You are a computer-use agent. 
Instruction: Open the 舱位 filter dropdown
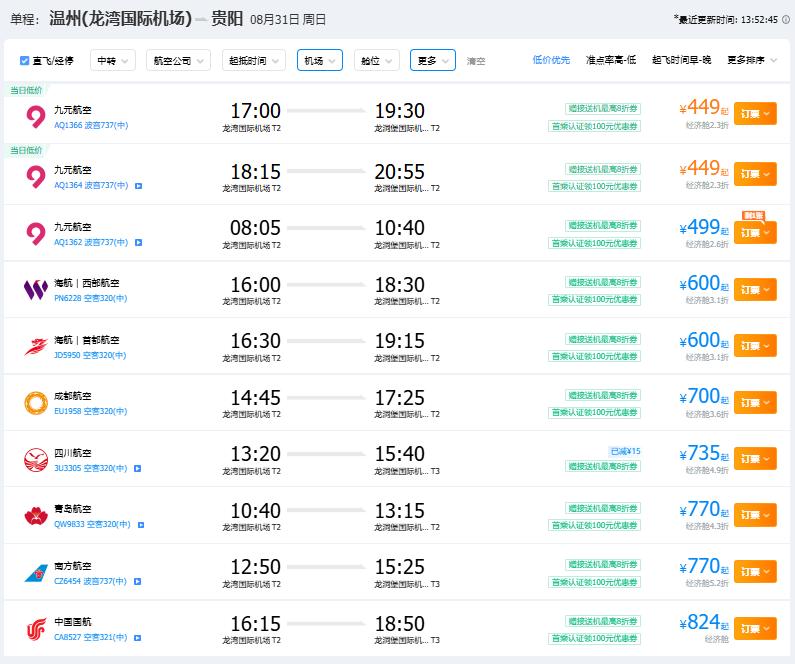[x=376, y=61]
